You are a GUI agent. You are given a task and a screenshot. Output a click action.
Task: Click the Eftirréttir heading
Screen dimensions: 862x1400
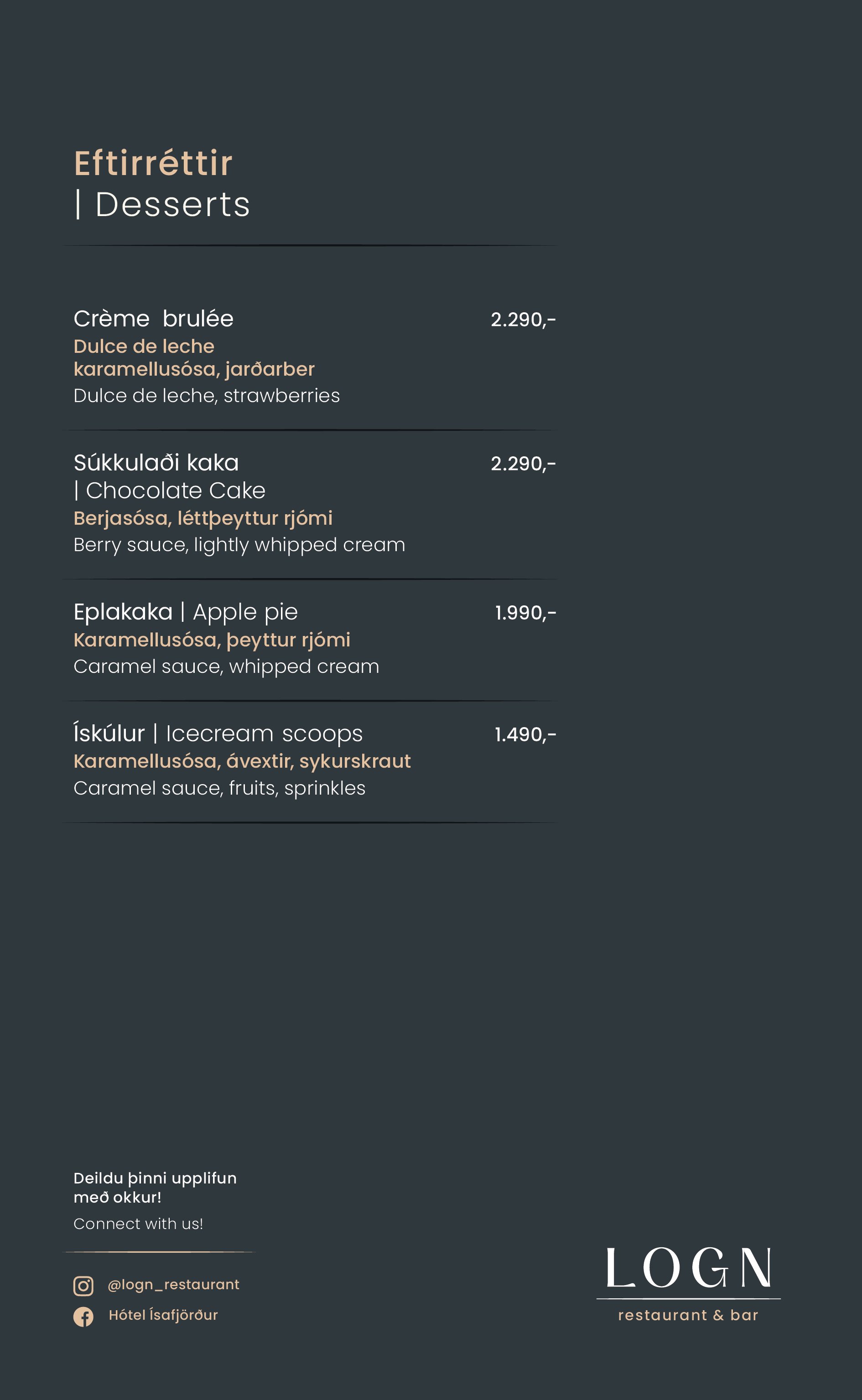pyautogui.click(x=153, y=164)
